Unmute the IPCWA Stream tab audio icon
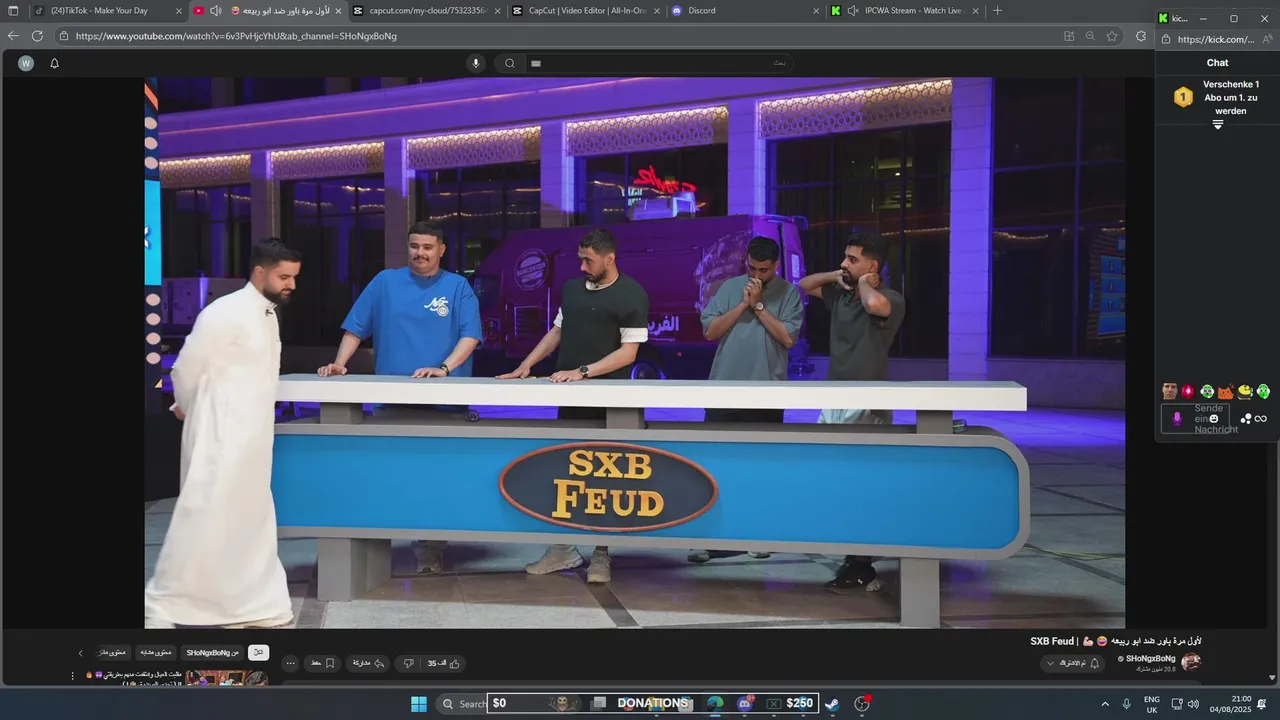This screenshot has height=720, width=1280. pyautogui.click(x=853, y=11)
